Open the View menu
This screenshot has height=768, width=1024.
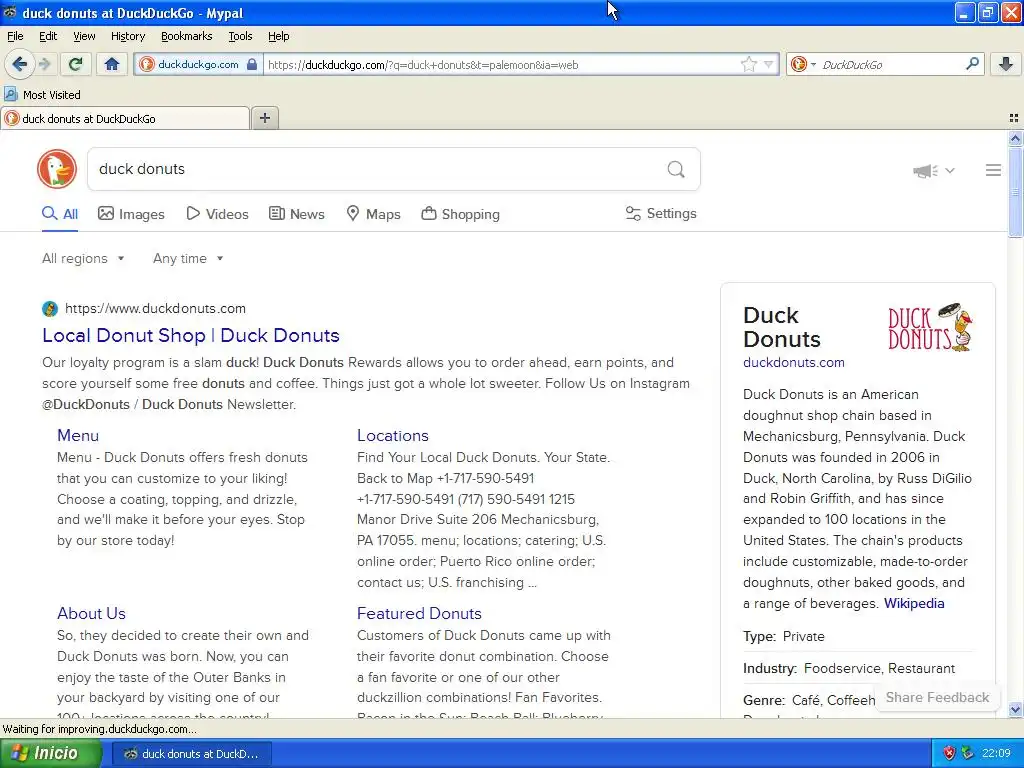(84, 36)
